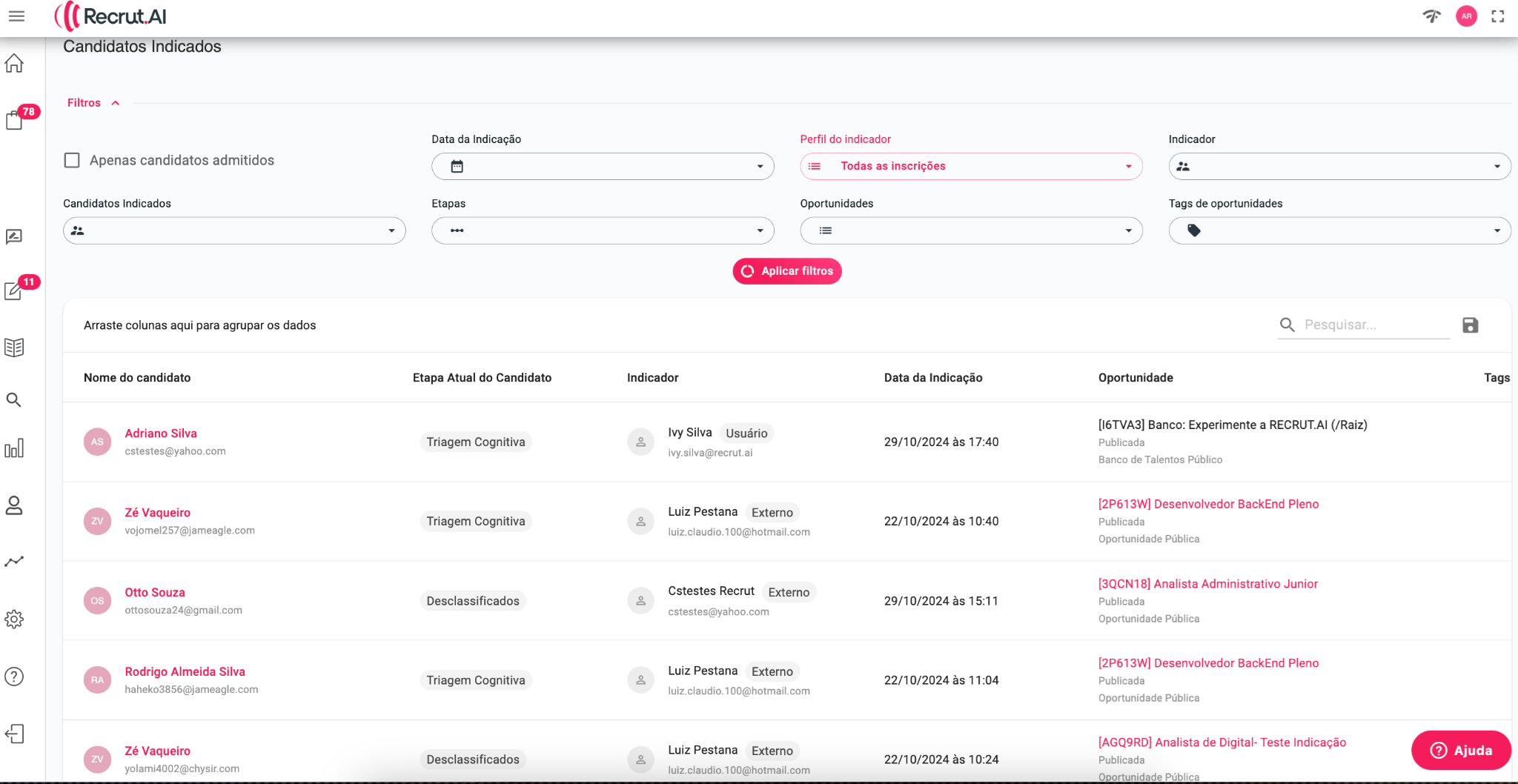This screenshot has height=784, width=1518.
Task: Open the user profile sidebar icon
Action: tap(14, 505)
